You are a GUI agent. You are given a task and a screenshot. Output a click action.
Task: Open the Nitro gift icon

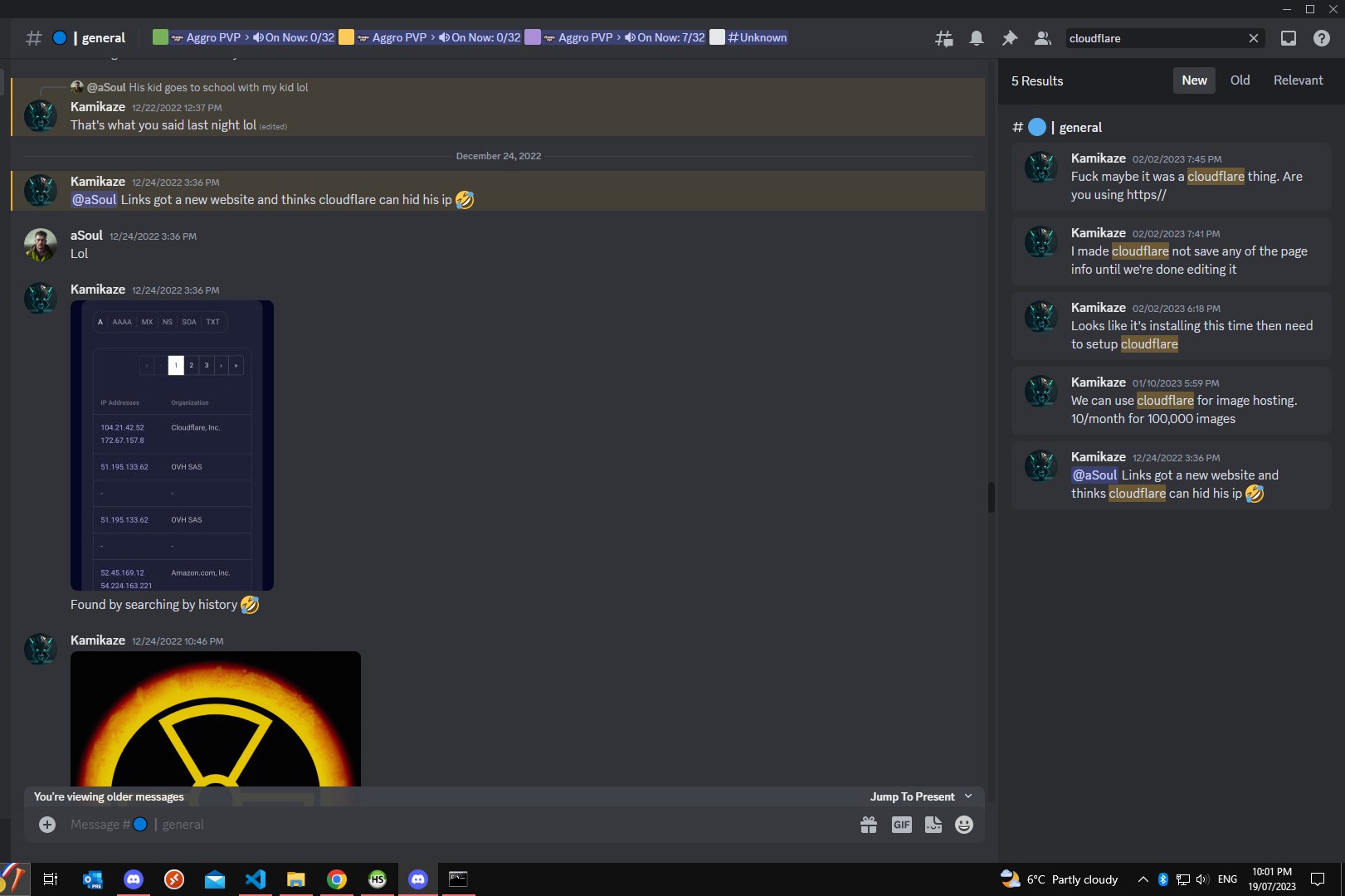click(x=869, y=825)
